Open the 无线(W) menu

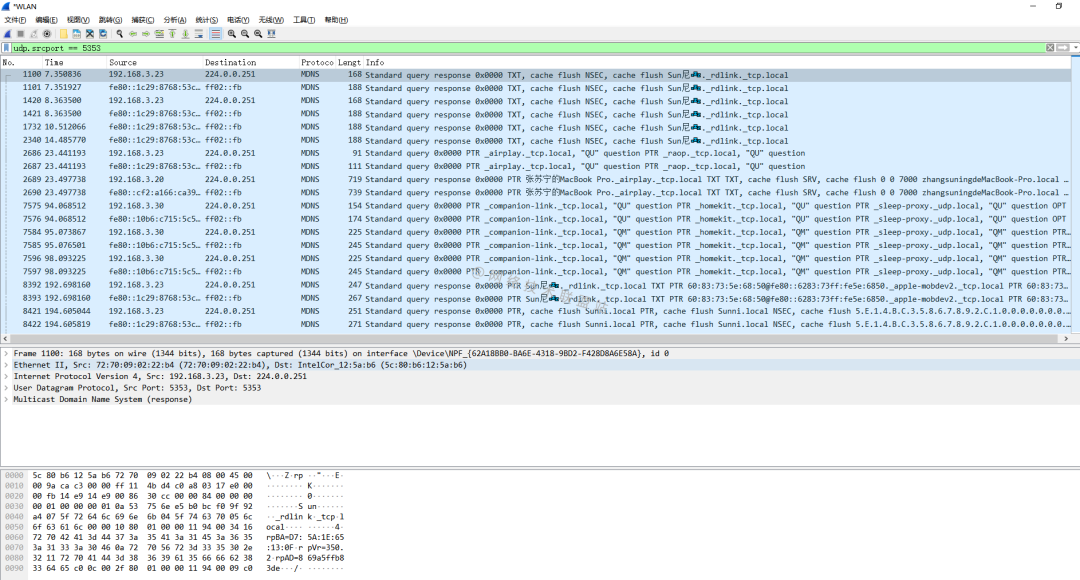[x=271, y=20]
